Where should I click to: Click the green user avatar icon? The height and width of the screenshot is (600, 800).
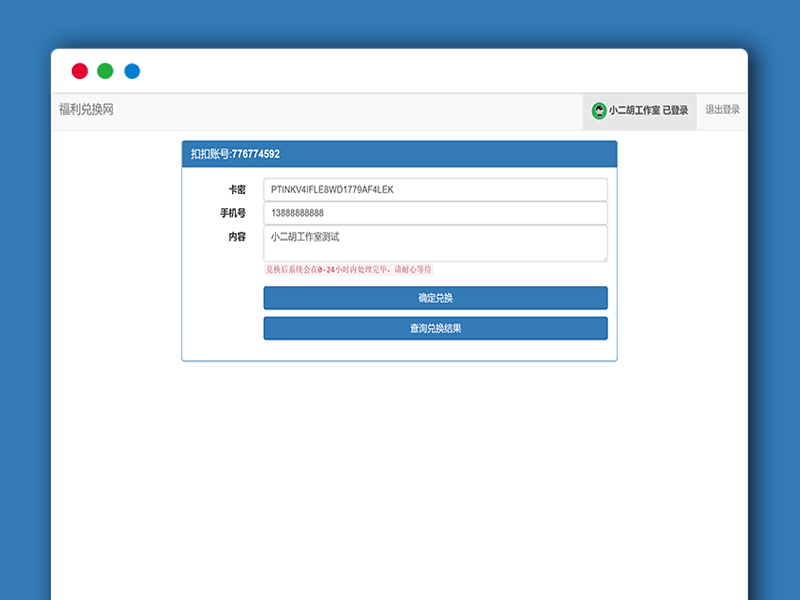coord(599,110)
